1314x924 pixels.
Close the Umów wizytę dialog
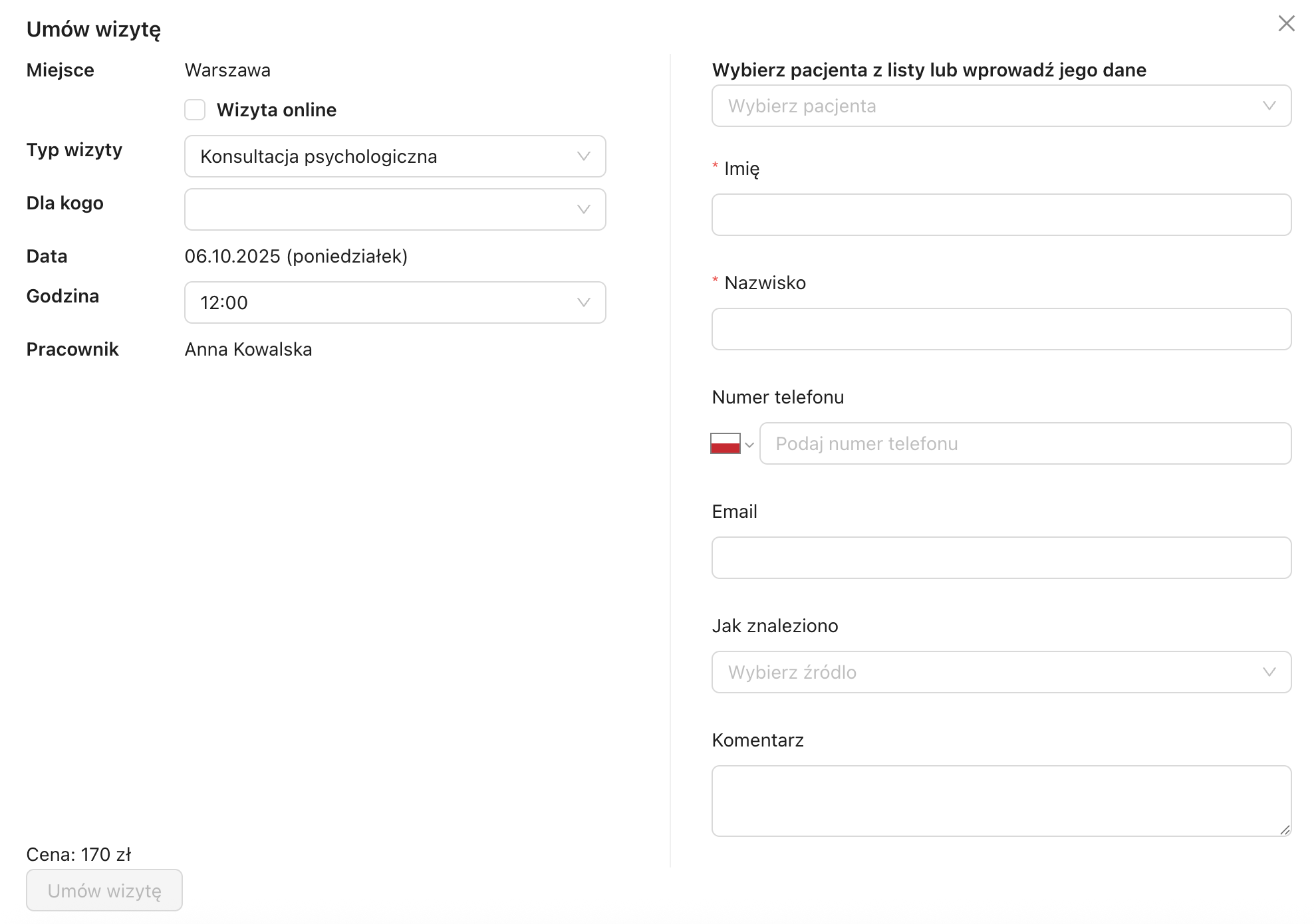[x=1286, y=24]
